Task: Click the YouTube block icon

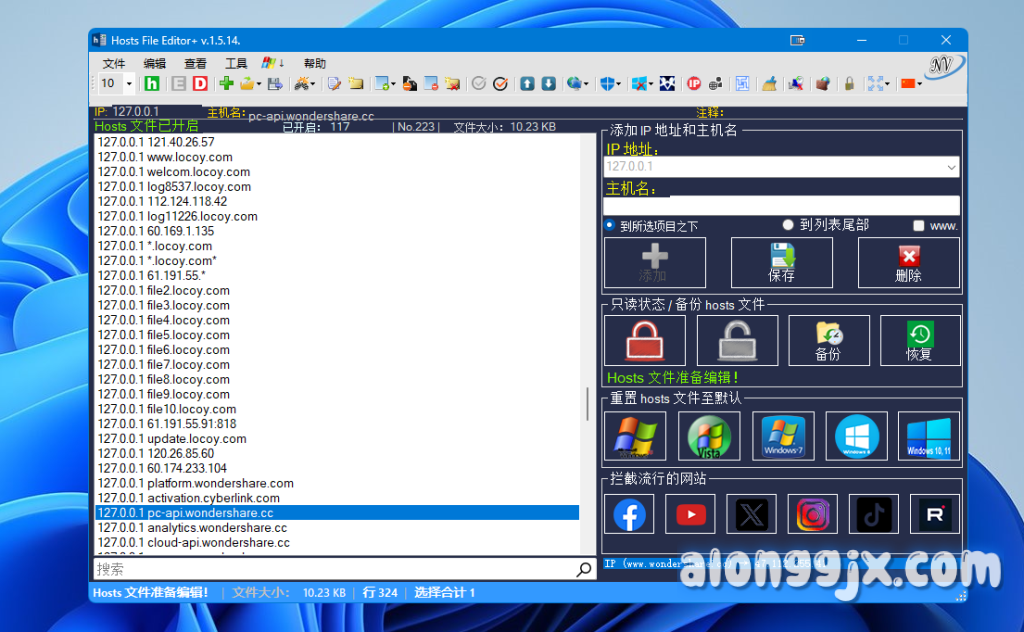Action: 690,514
